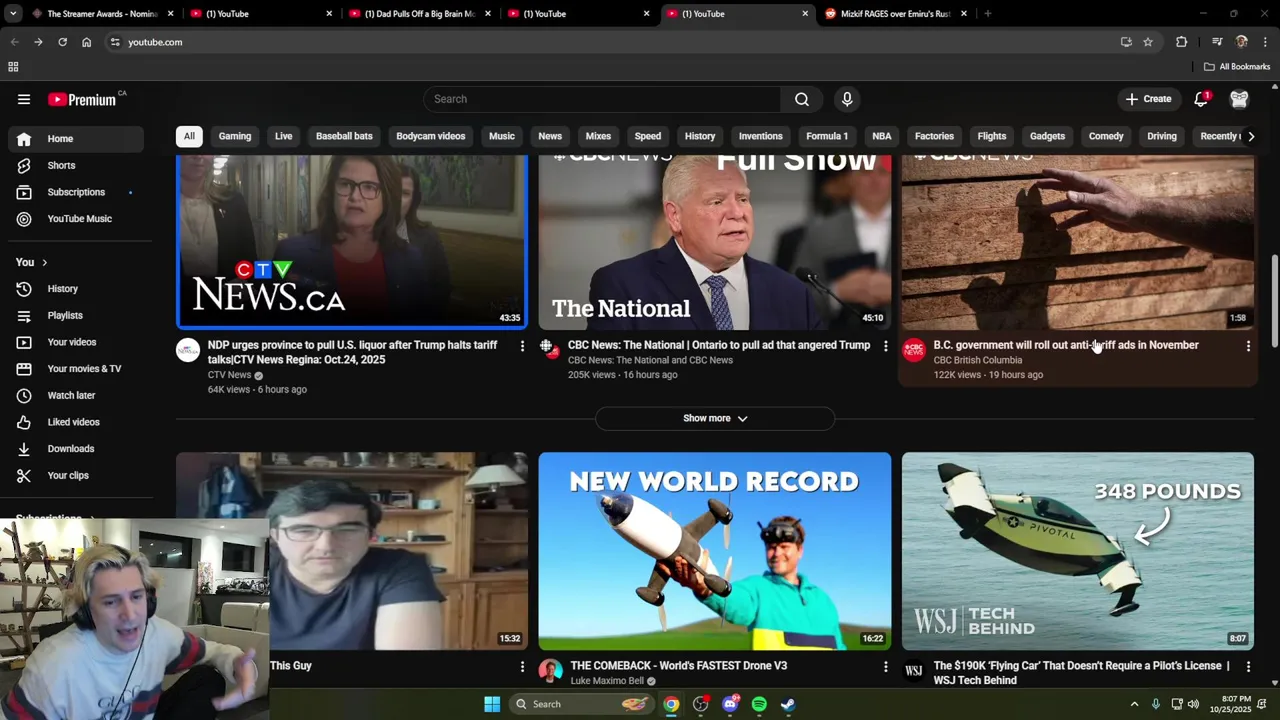The width and height of the screenshot is (1280, 720).
Task: Open options menu for CBC The National video
Action: (885, 346)
